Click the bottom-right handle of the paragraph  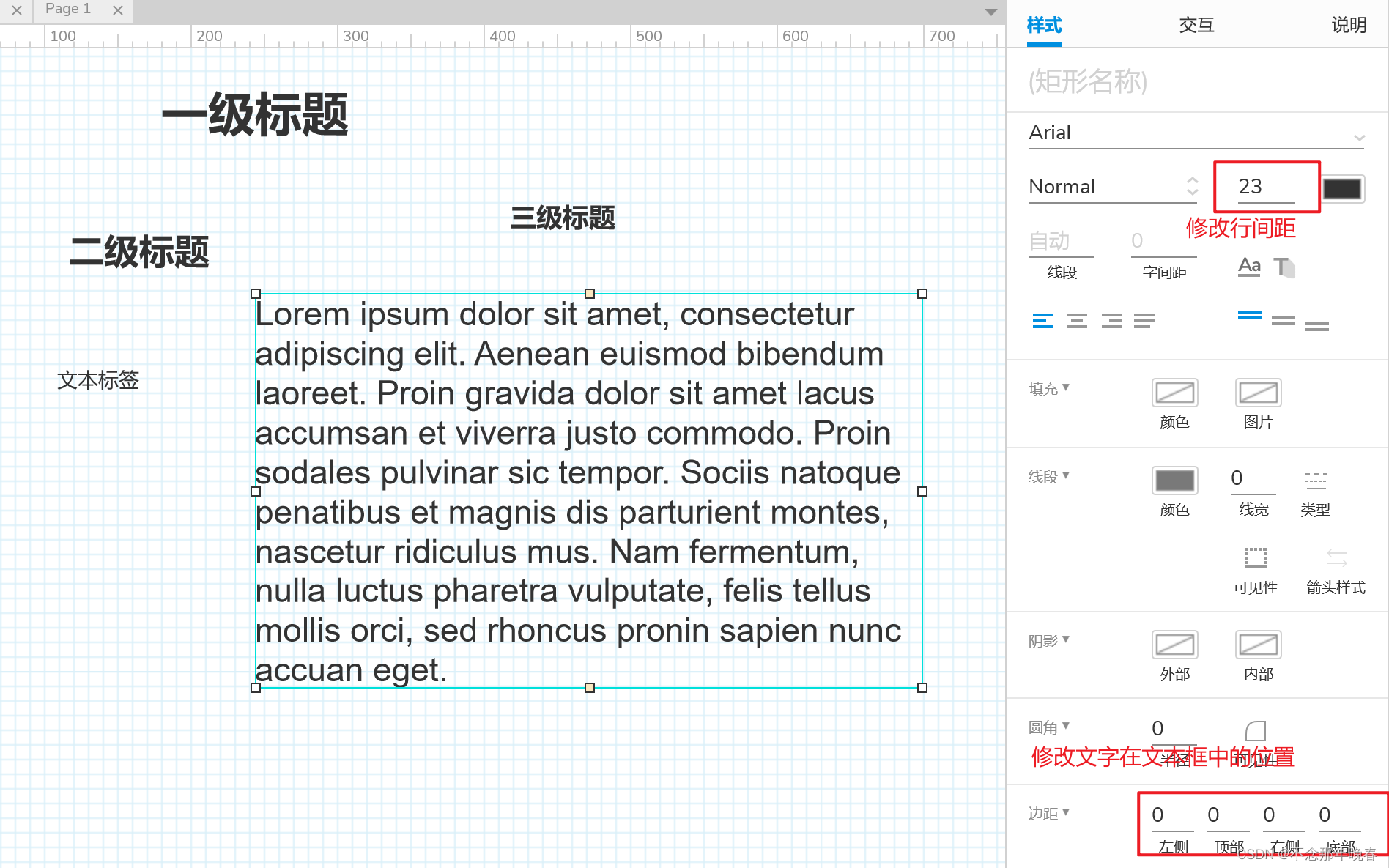coord(922,688)
